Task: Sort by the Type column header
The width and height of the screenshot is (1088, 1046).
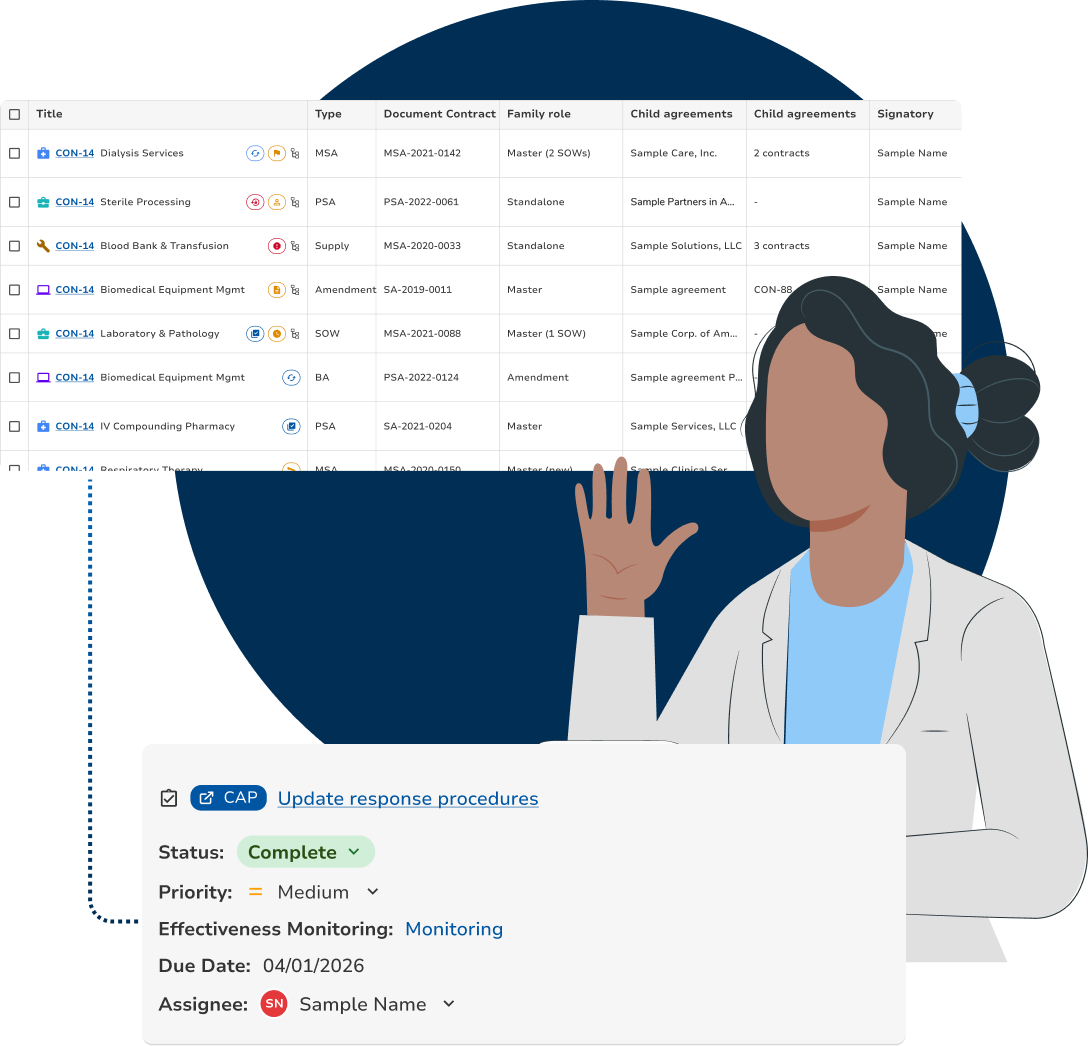Action: point(328,114)
